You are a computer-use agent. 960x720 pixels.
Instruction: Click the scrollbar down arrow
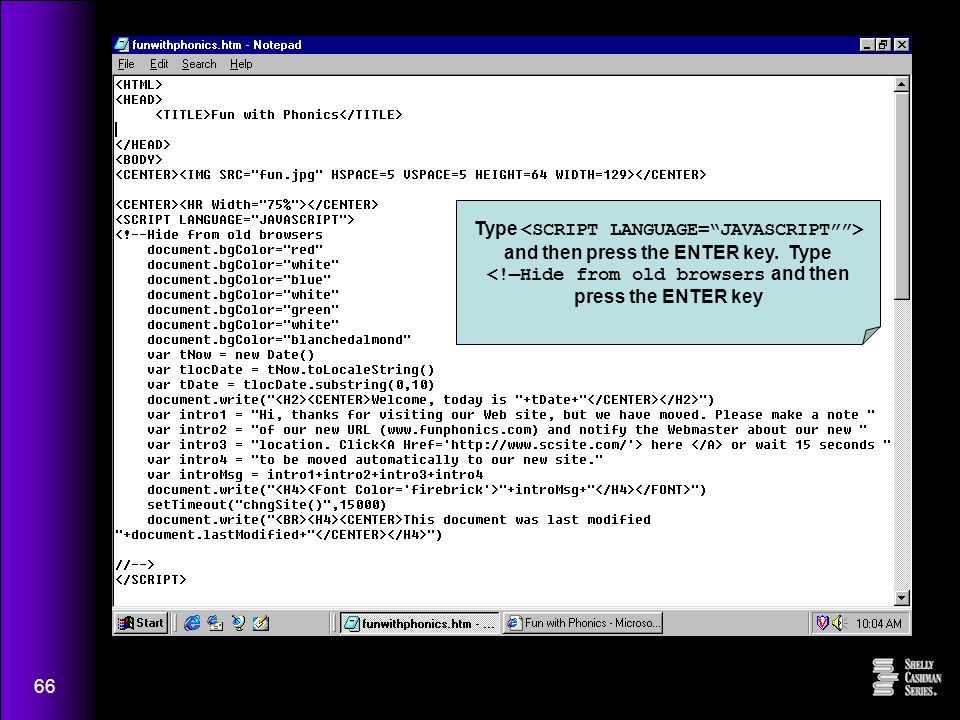[x=901, y=598]
